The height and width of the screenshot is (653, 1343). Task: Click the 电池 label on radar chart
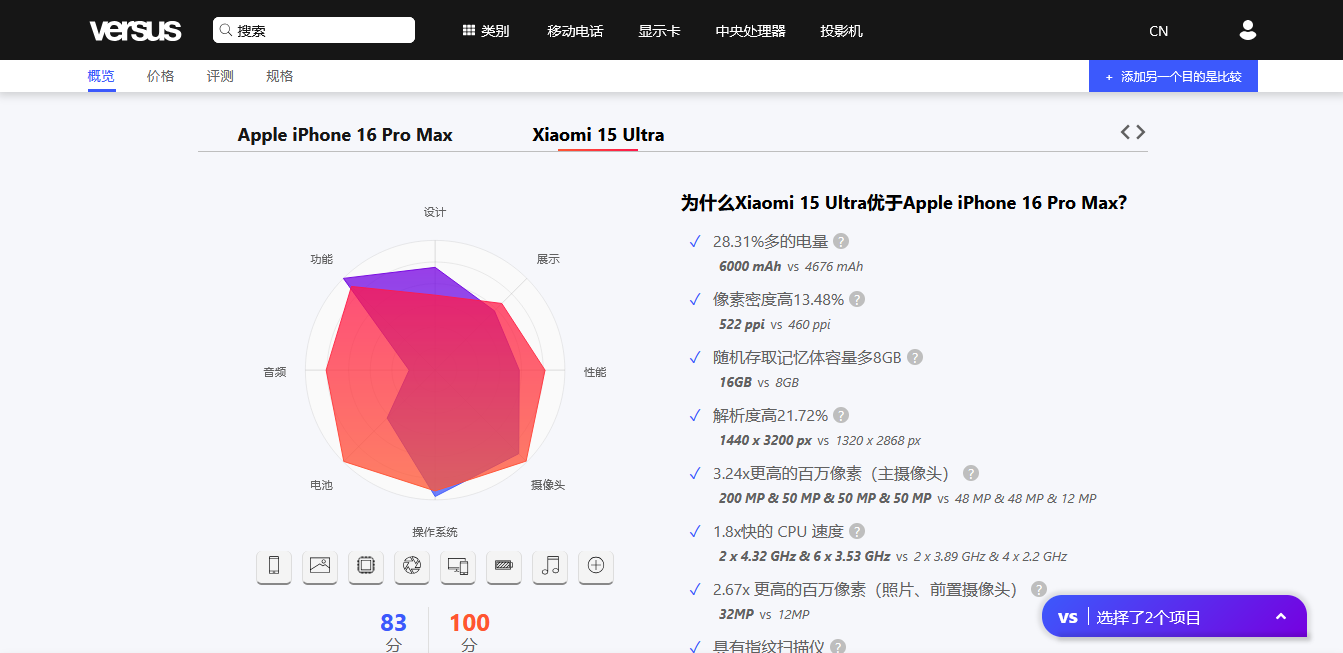pos(321,485)
